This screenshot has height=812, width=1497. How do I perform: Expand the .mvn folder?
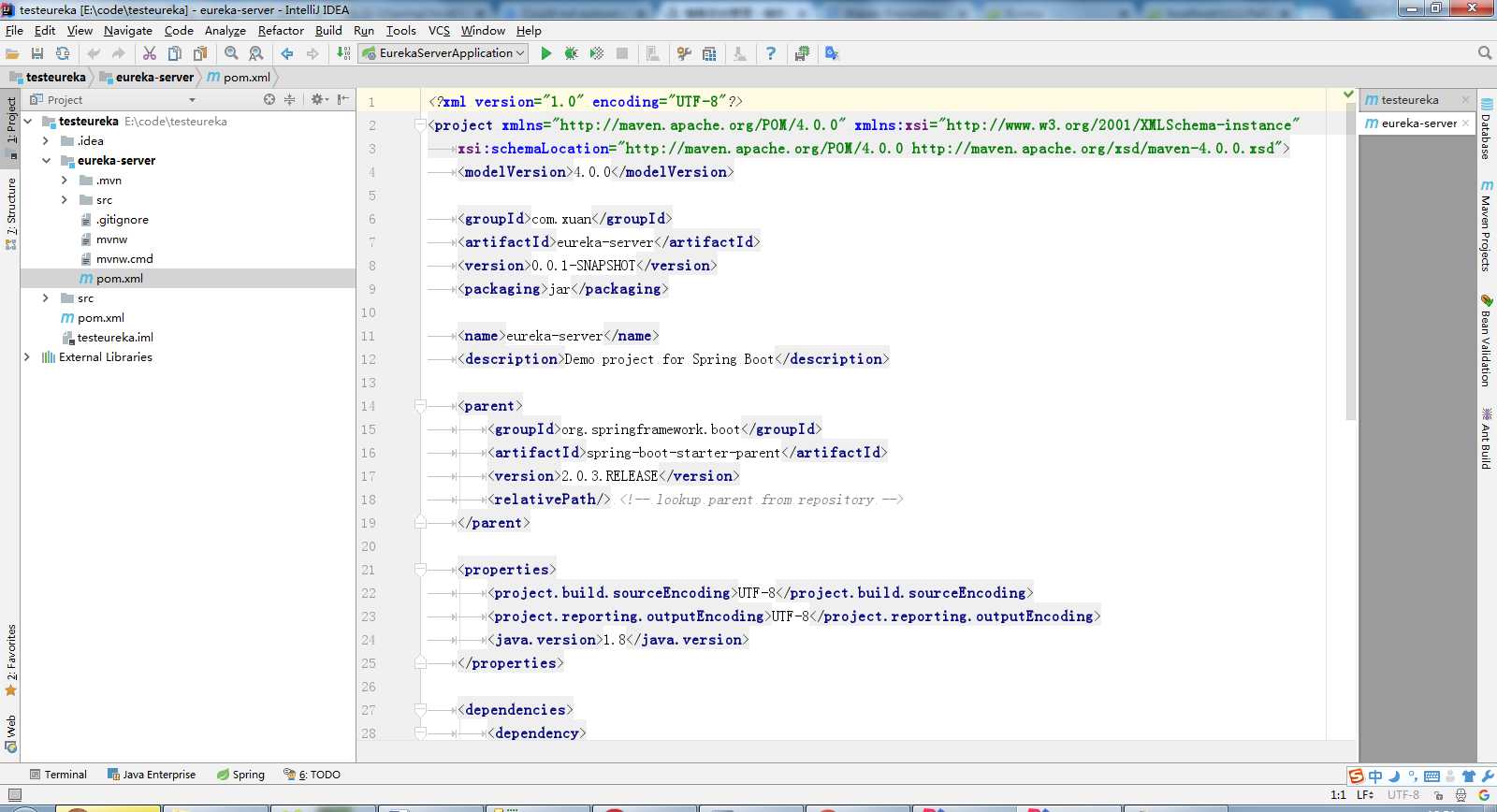[x=64, y=181]
